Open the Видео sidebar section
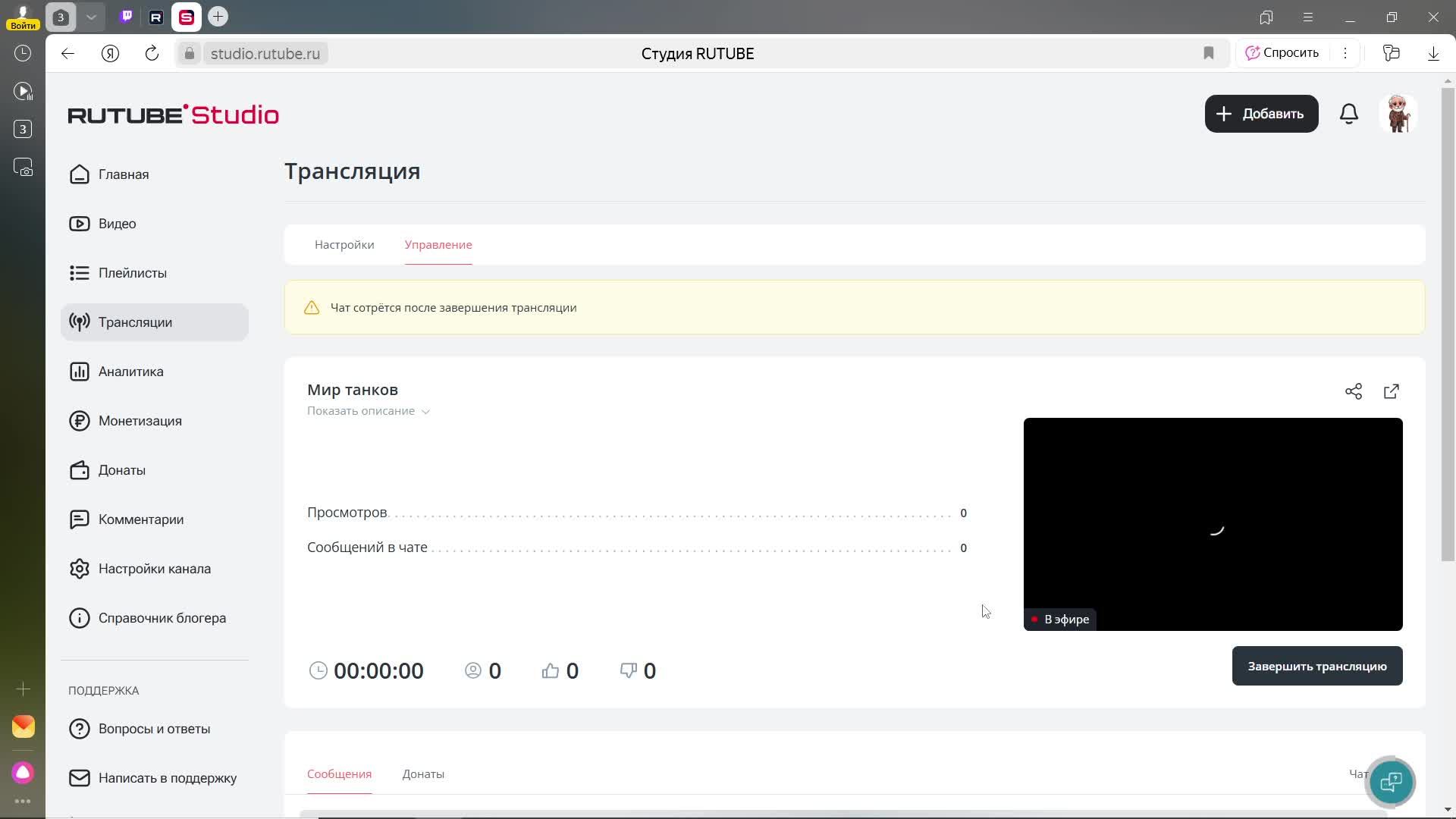The image size is (1456, 819). (x=154, y=224)
